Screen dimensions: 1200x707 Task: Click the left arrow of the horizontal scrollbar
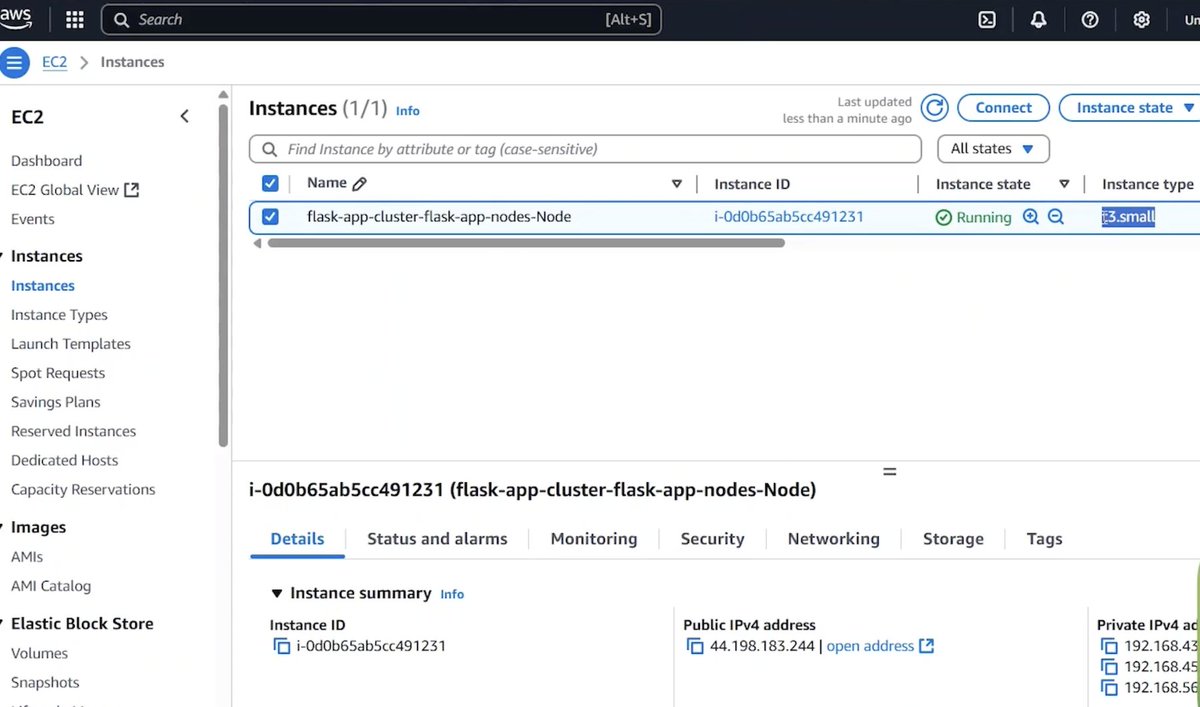(257, 243)
